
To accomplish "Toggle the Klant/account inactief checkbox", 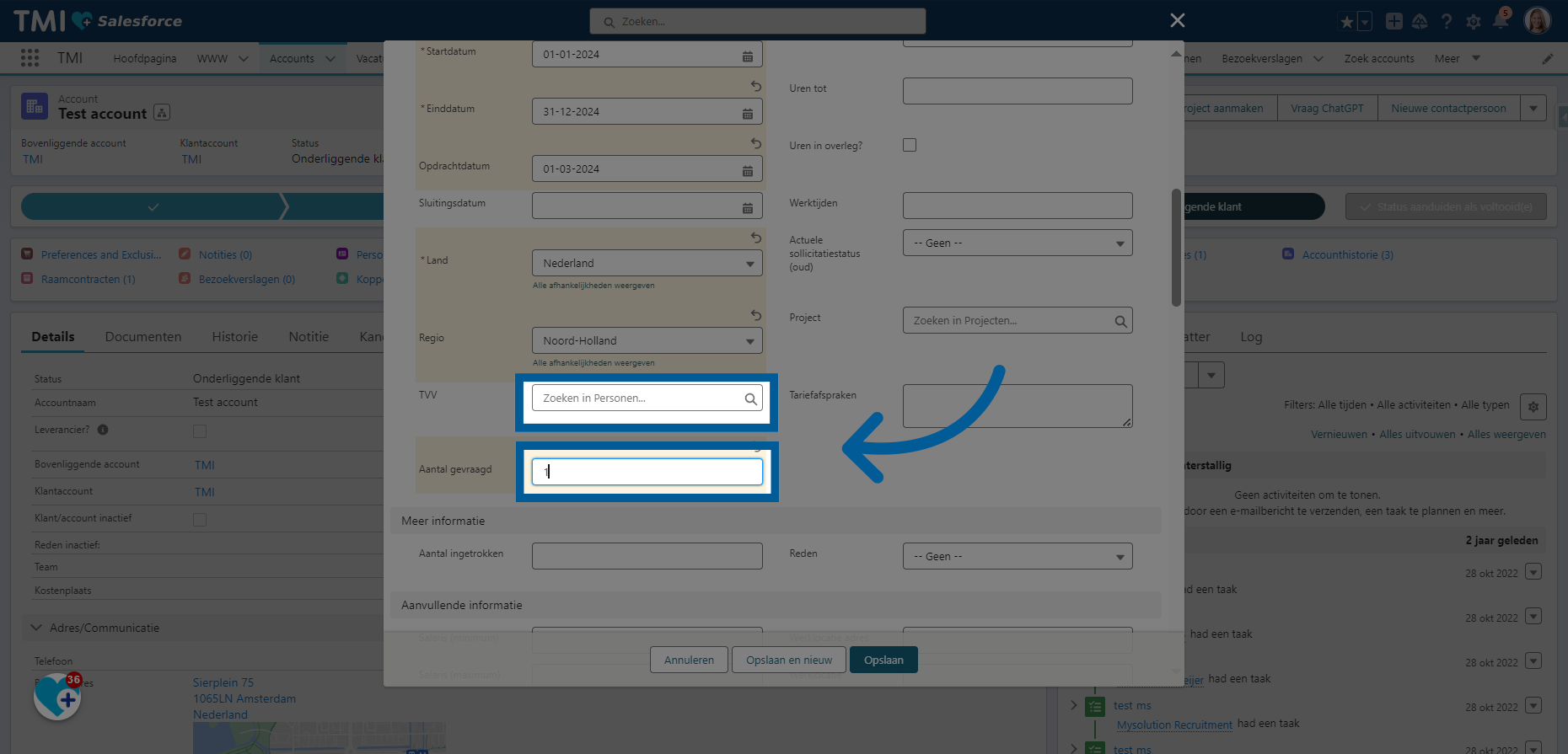I will tap(200, 520).
